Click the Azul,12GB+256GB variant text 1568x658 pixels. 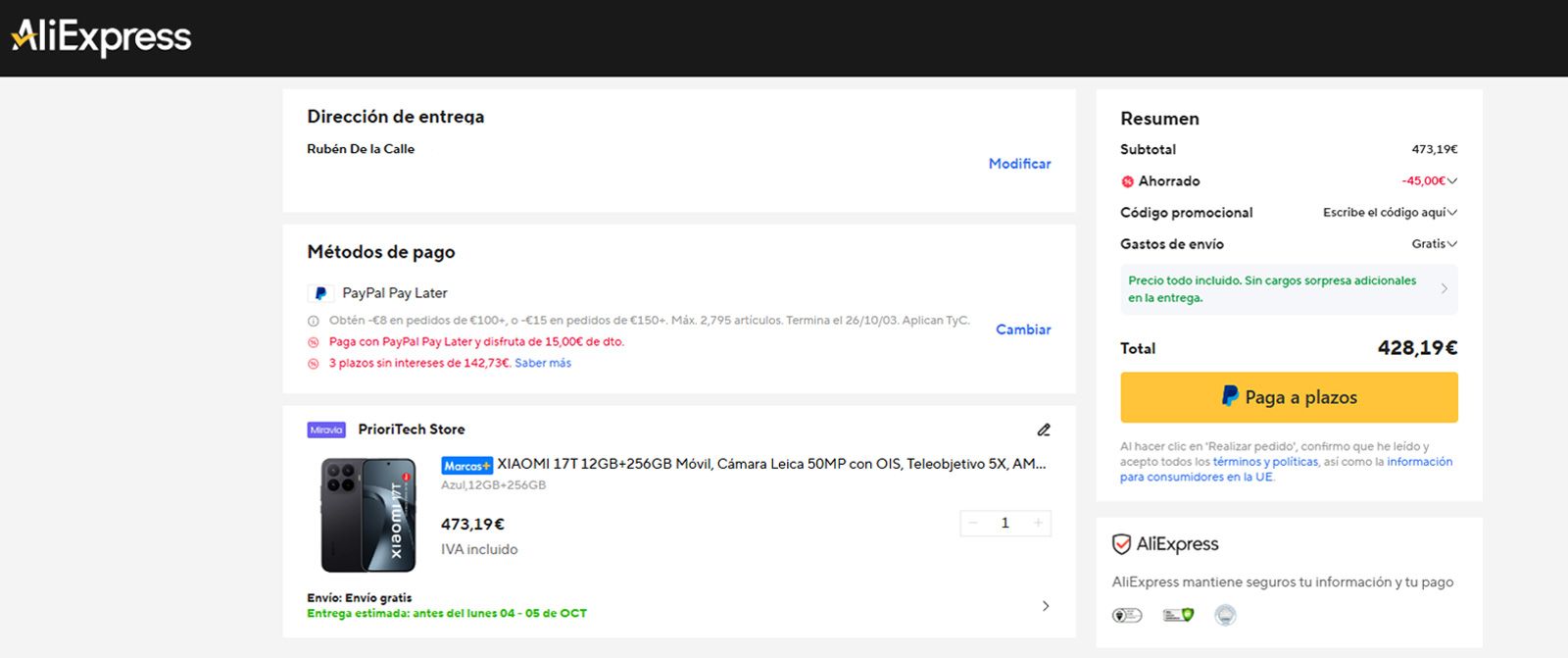pyautogui.click(x=493, y=484)
